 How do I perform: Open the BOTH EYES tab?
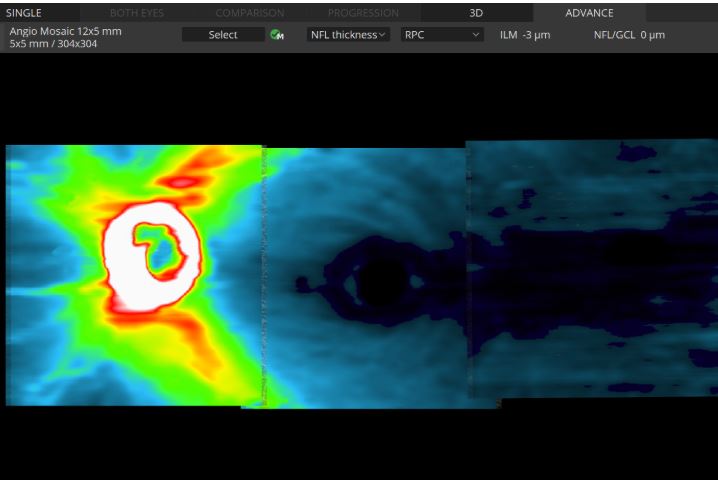coord(137,13)
